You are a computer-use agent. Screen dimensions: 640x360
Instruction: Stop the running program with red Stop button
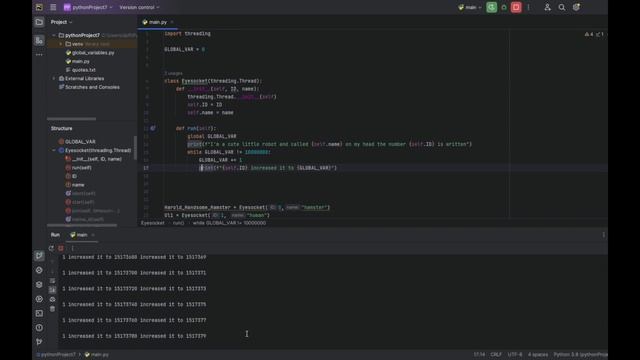[516, 7]
